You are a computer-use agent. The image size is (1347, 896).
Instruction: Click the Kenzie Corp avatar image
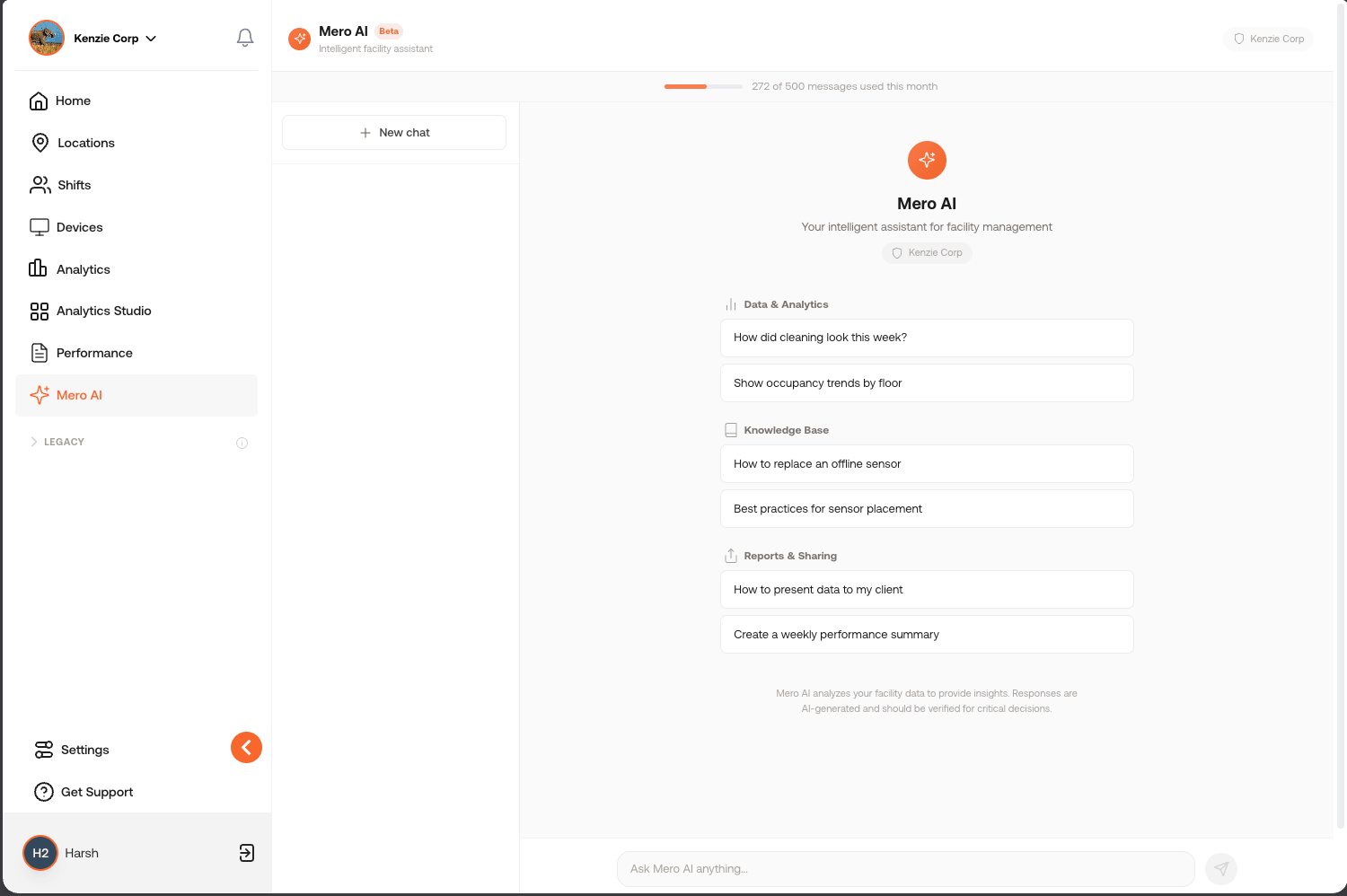tap(47, 38)
